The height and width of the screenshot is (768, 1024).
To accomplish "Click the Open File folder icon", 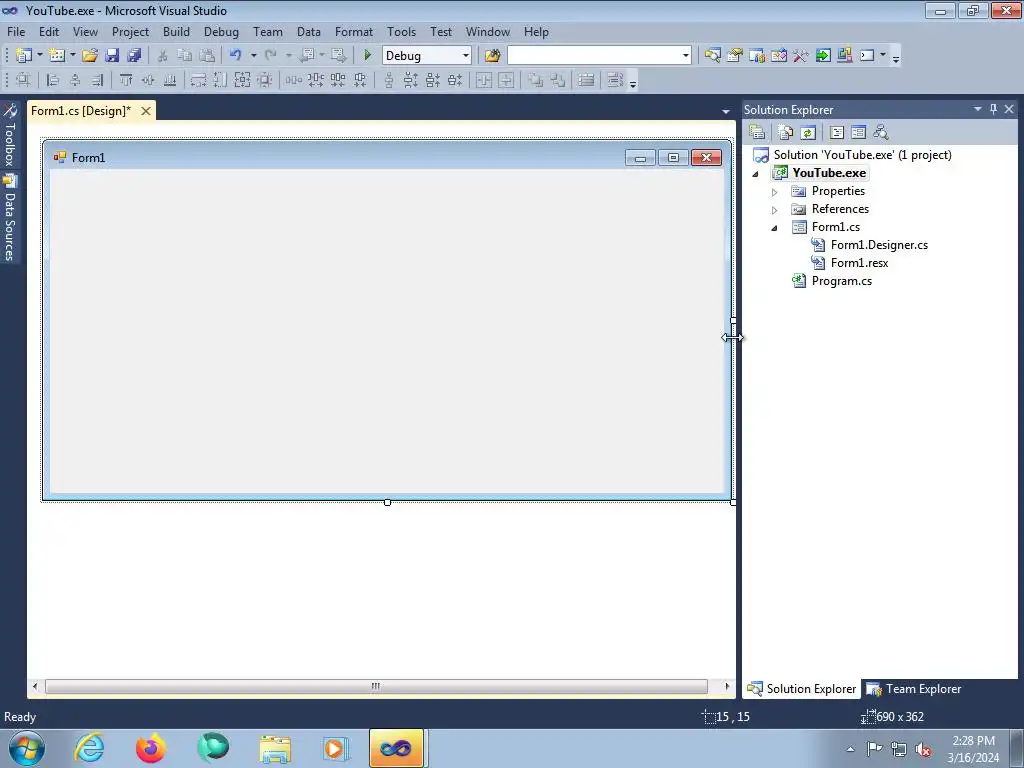I will 90,56.
